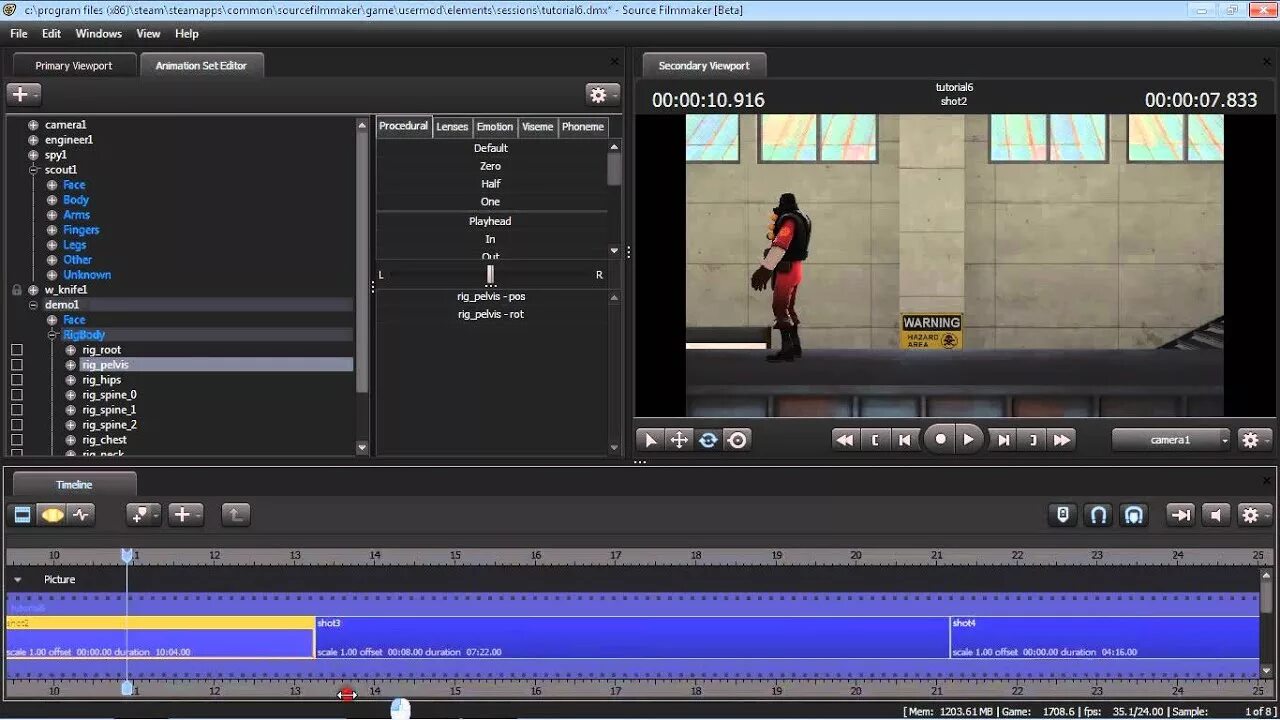Start playback with the play button
Image resolution: width=1280 pixels, height=720 pixels.
969,439
